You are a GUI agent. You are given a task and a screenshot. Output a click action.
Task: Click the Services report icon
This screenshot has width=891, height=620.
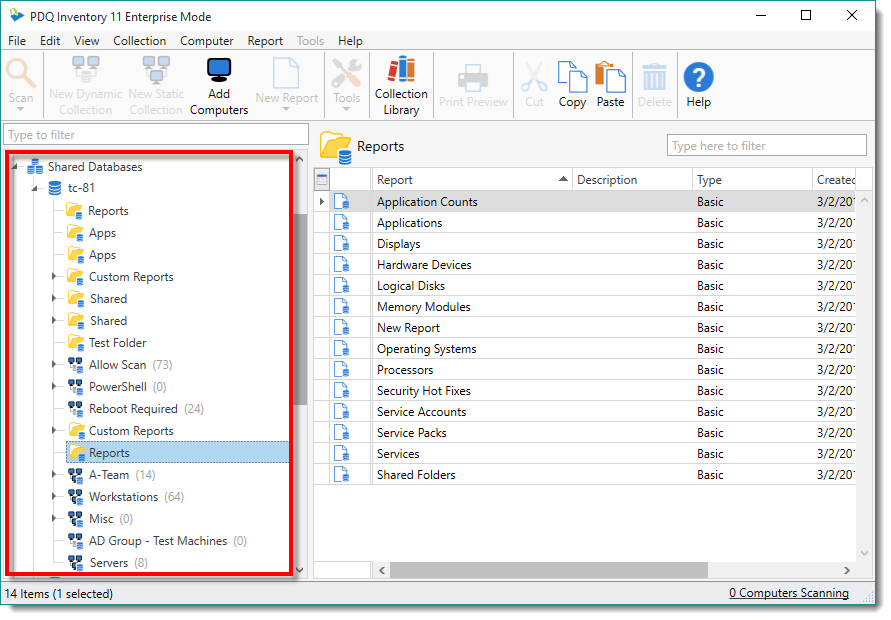pos(342,453)
